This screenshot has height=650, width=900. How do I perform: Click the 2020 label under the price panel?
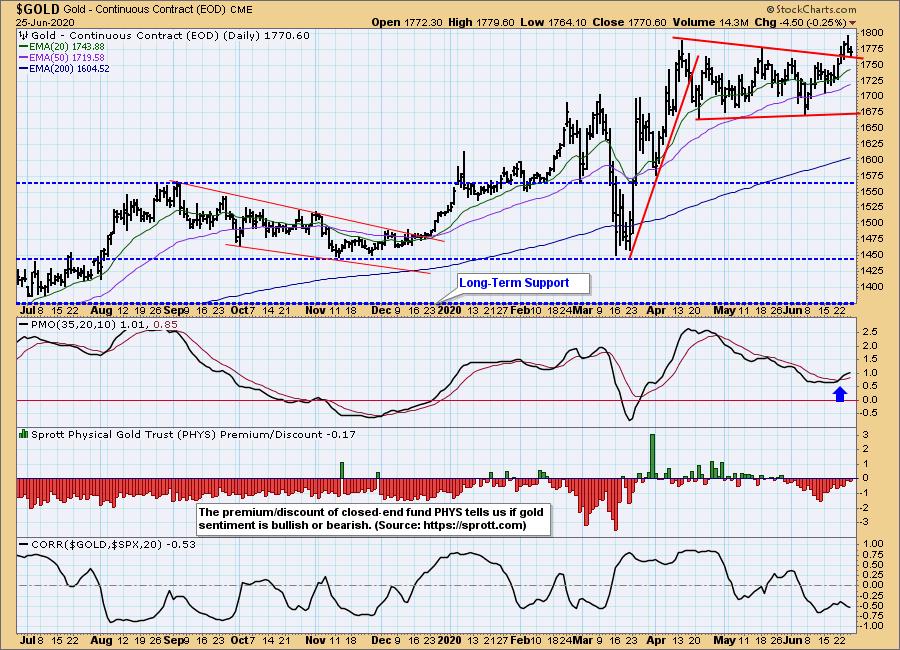(x=449, y=310)
